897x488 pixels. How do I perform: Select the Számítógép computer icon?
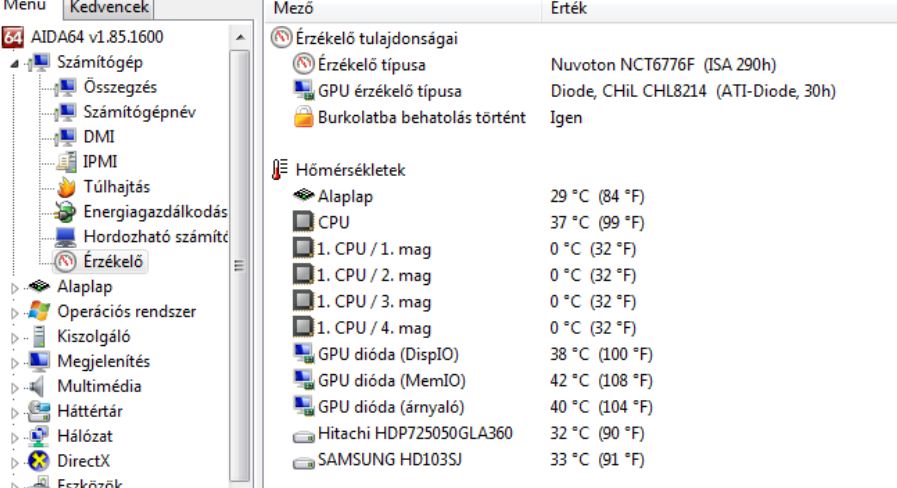pyautogui.click(x=40, y=62)
